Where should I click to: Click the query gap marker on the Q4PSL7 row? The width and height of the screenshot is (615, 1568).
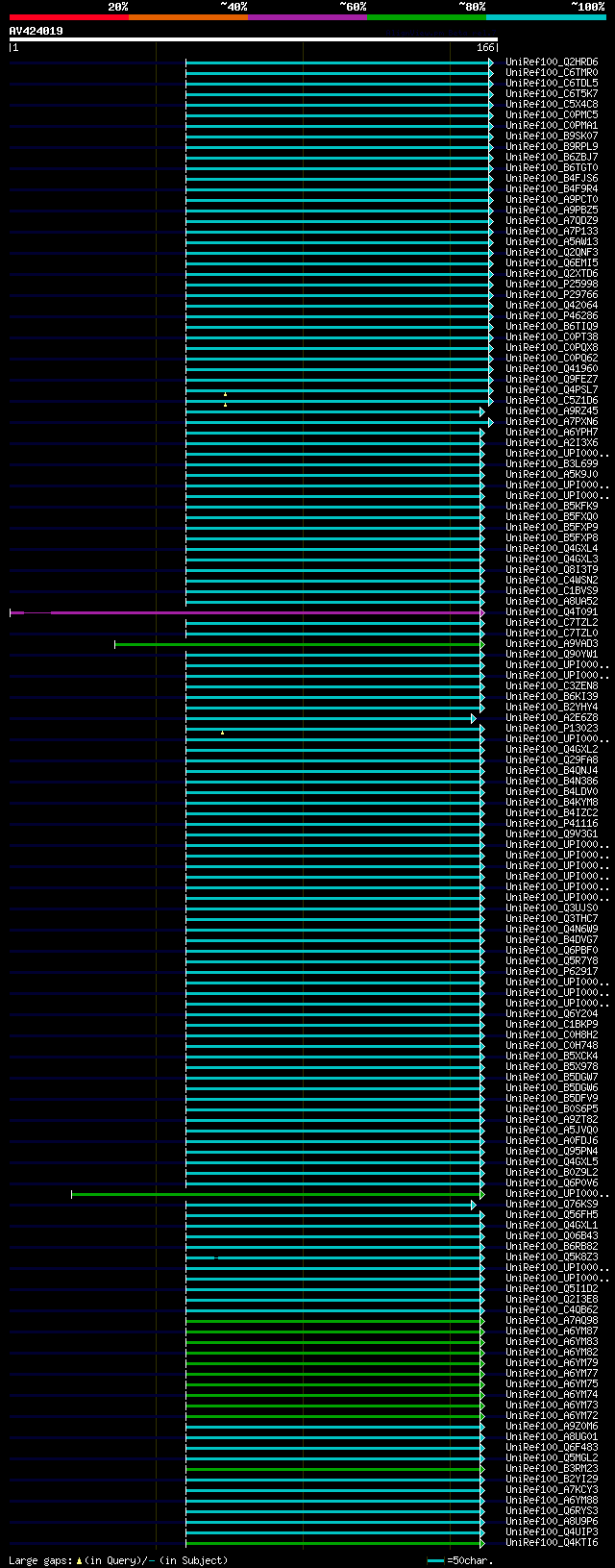(x=225, y=394)
